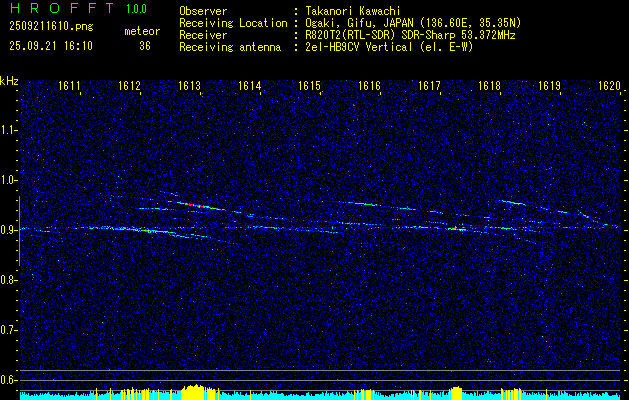Viewport: 629px width, 400px height.
Task: Click the 'Observer' field label
Action: click(x=203, y=11)
